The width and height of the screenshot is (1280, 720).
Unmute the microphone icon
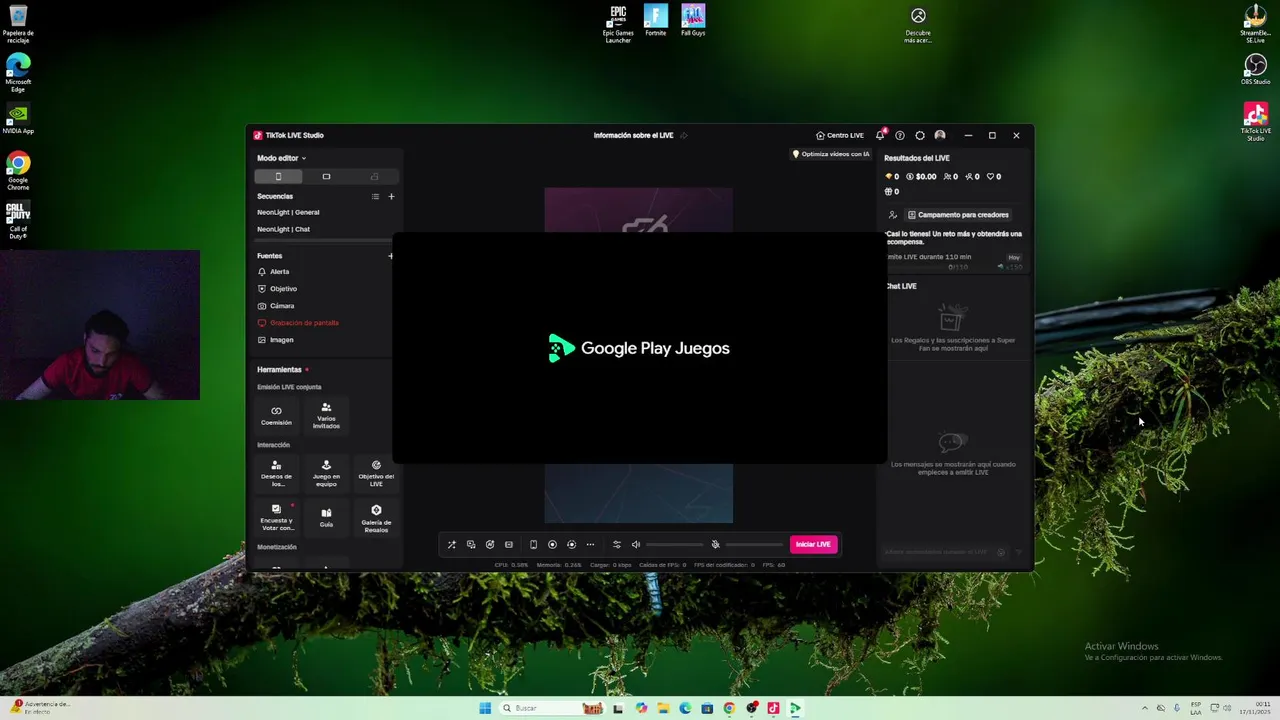pyautogui.click(x=715, y=545)
